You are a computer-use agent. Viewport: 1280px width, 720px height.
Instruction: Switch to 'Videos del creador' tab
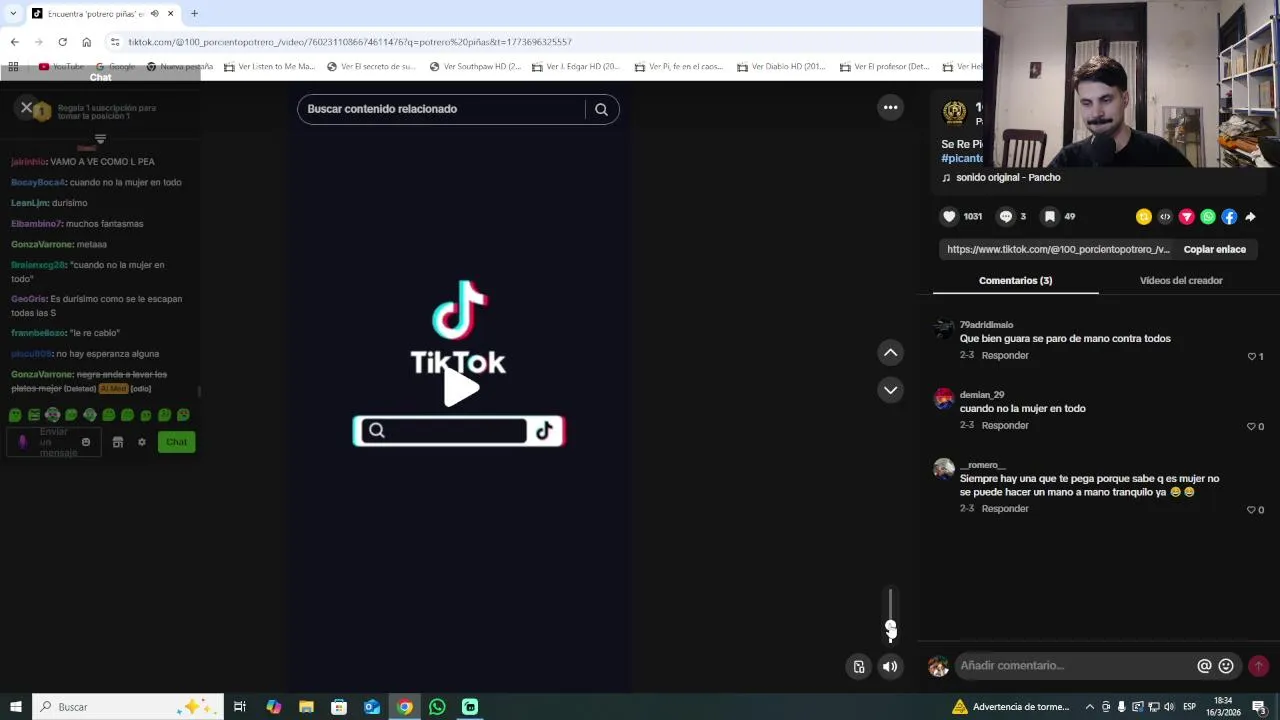[1181, 281]
